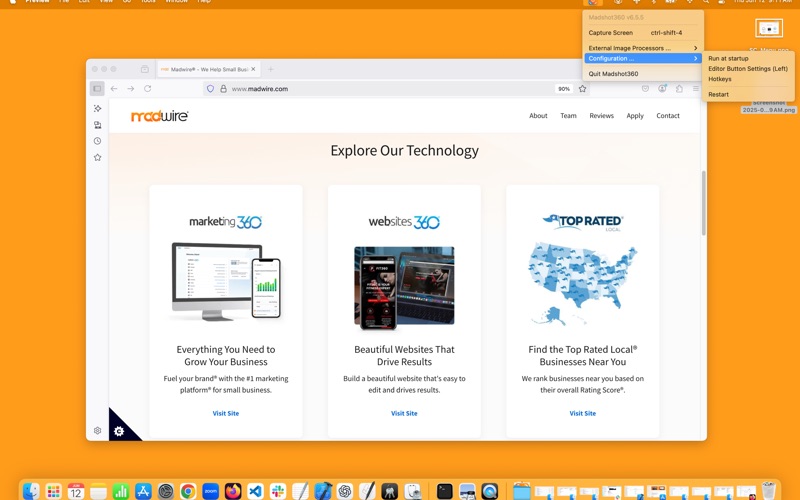
Task: Open sidebar settings gear at bottom left
Action: [x=97, y=431]
